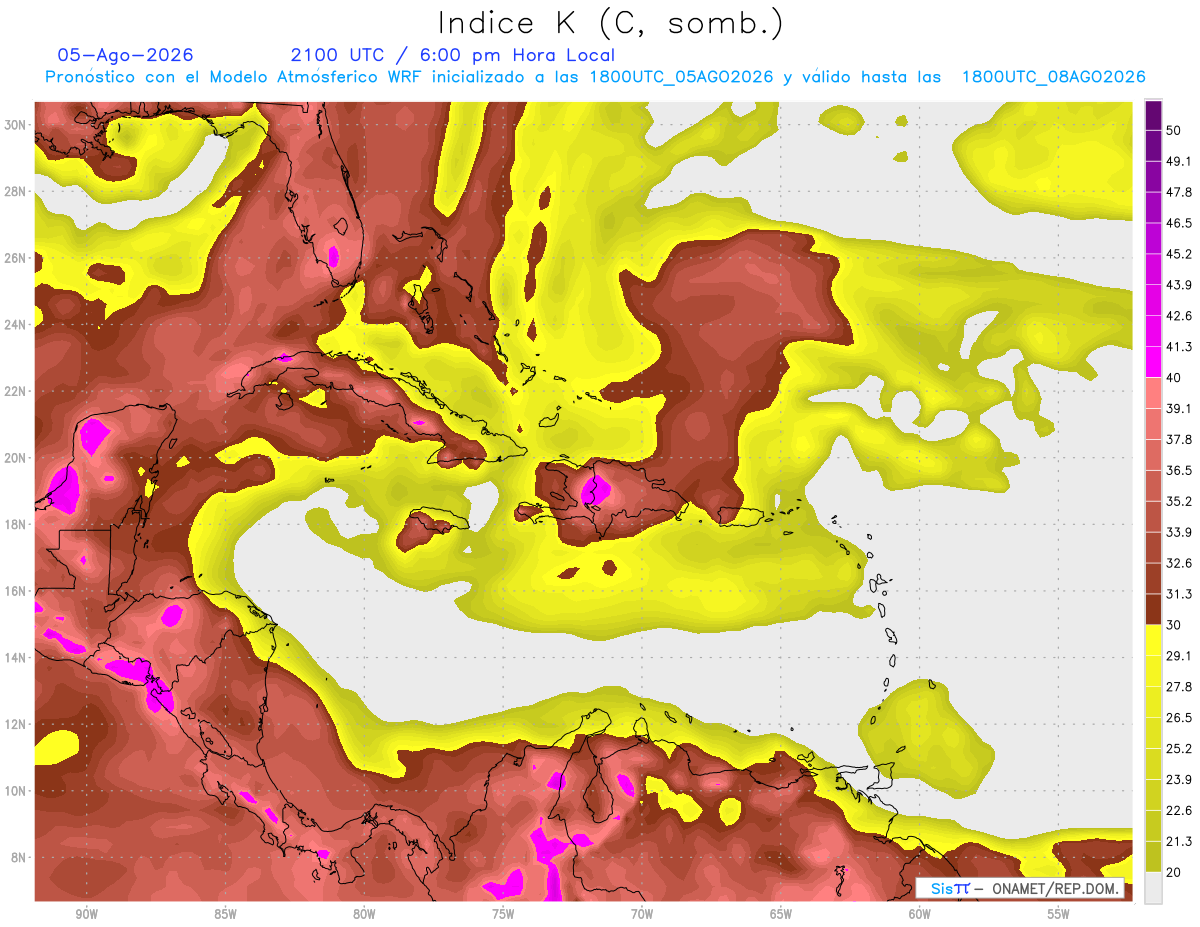This screenshot has height=927, width=1200.
Task: Click the colorbar value "41.3"
Action: [1180, 347]
